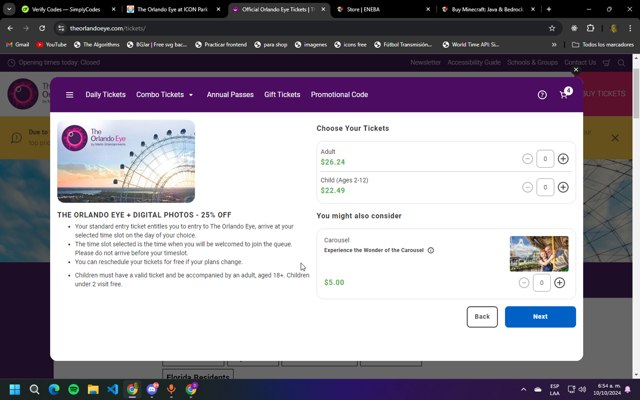Open the hamburger menu in the ticket modal
The height and width of the screenshot is (400, 640).
pos(69,95)
